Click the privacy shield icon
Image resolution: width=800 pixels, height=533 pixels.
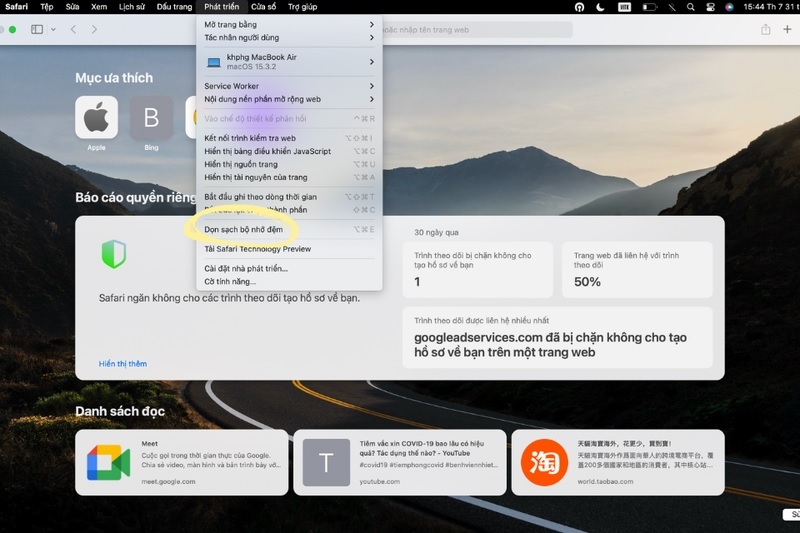coord(113,255)
